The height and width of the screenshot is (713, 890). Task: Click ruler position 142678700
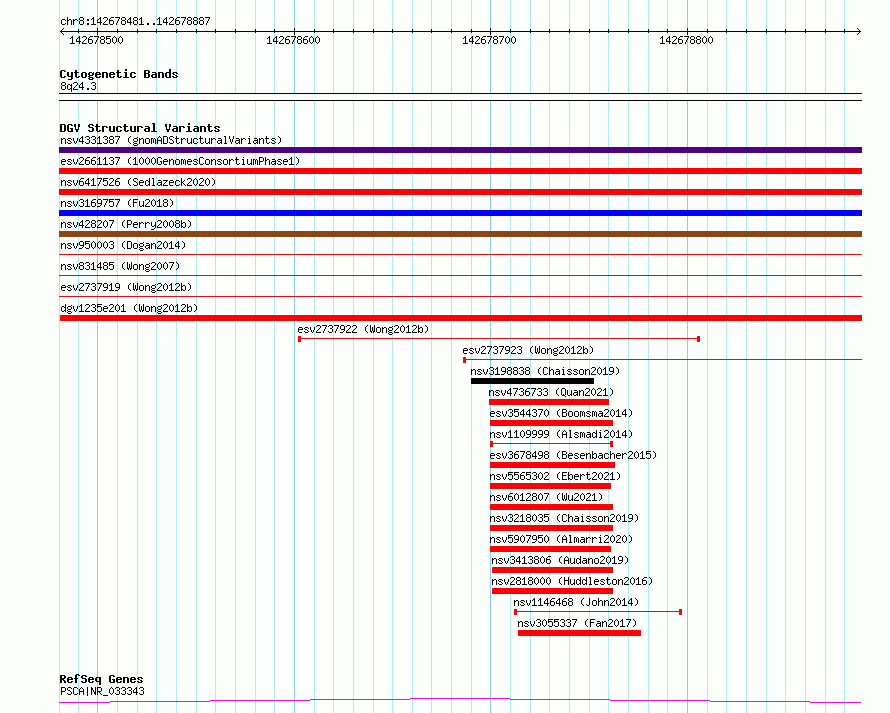[x=489, y=40]
